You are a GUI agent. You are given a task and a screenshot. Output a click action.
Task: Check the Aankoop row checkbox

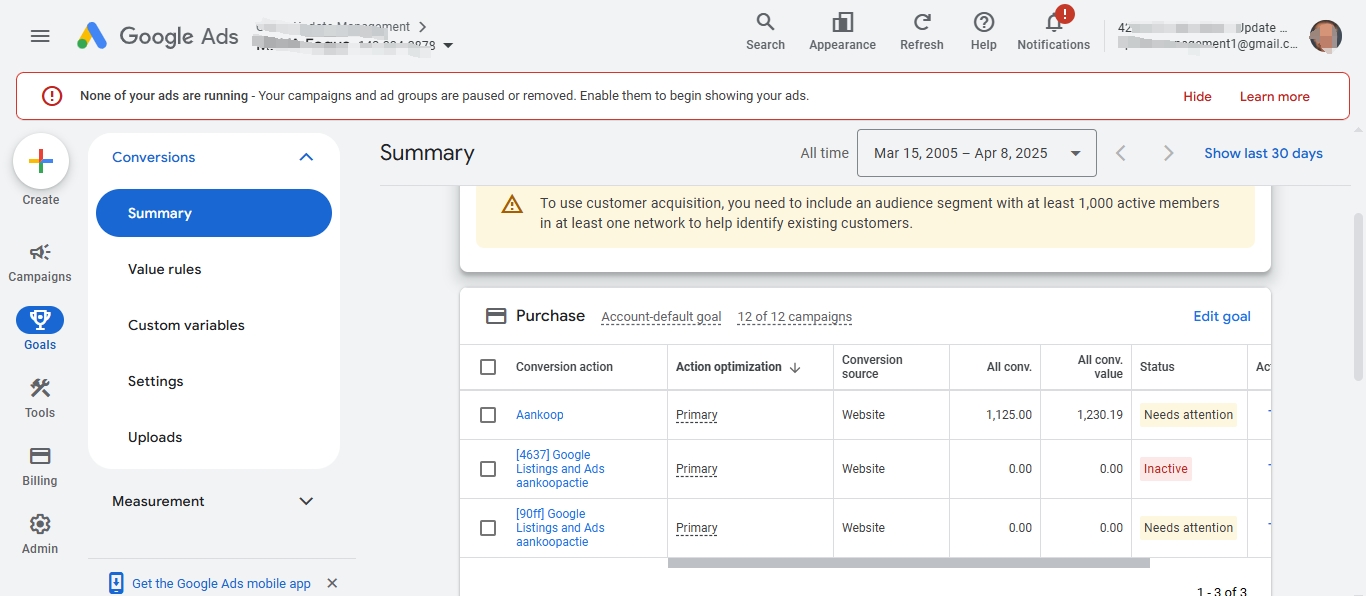click(488, 415)
